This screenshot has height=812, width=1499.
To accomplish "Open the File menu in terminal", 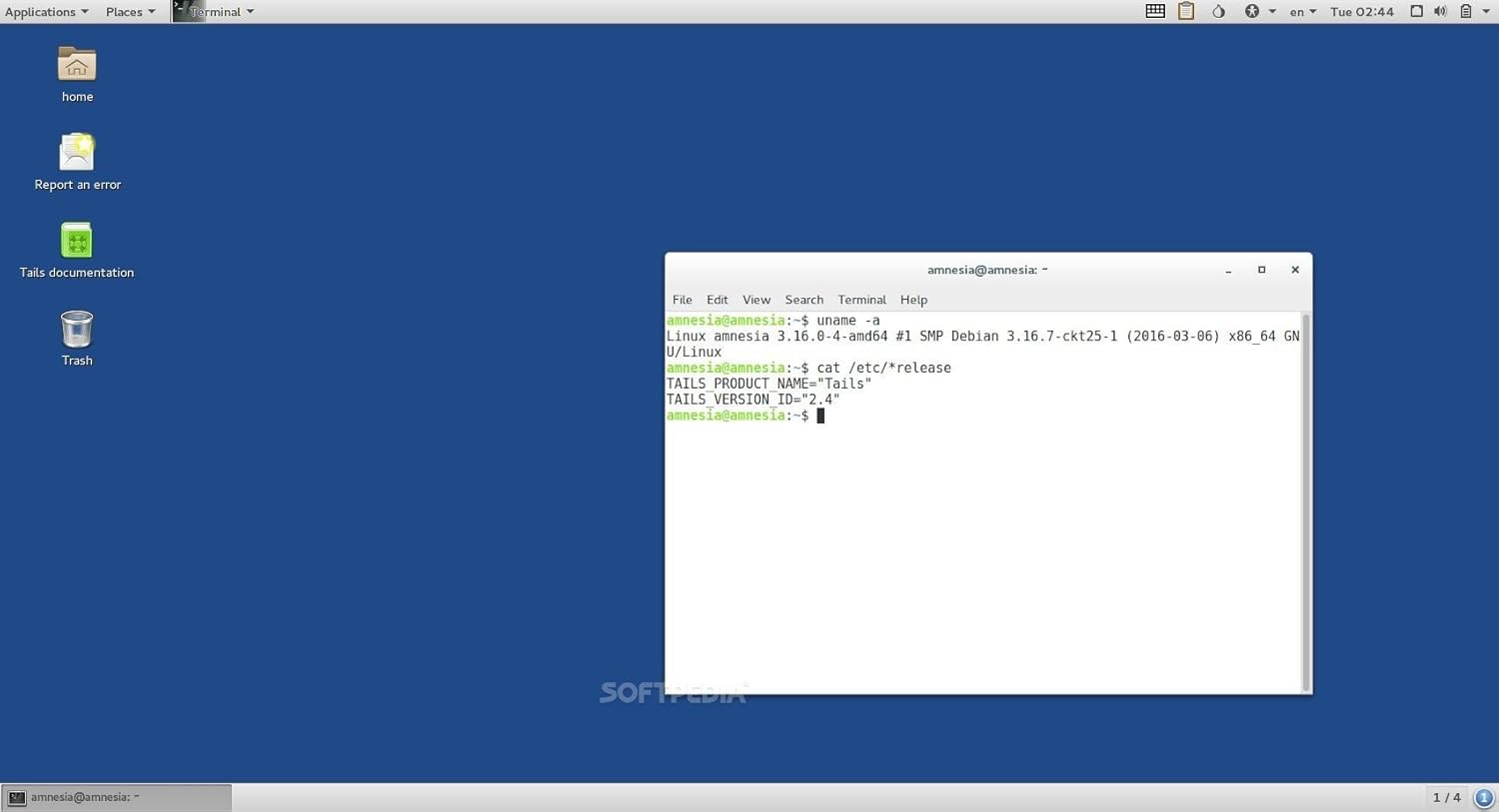I will click(x=683, y=300).
